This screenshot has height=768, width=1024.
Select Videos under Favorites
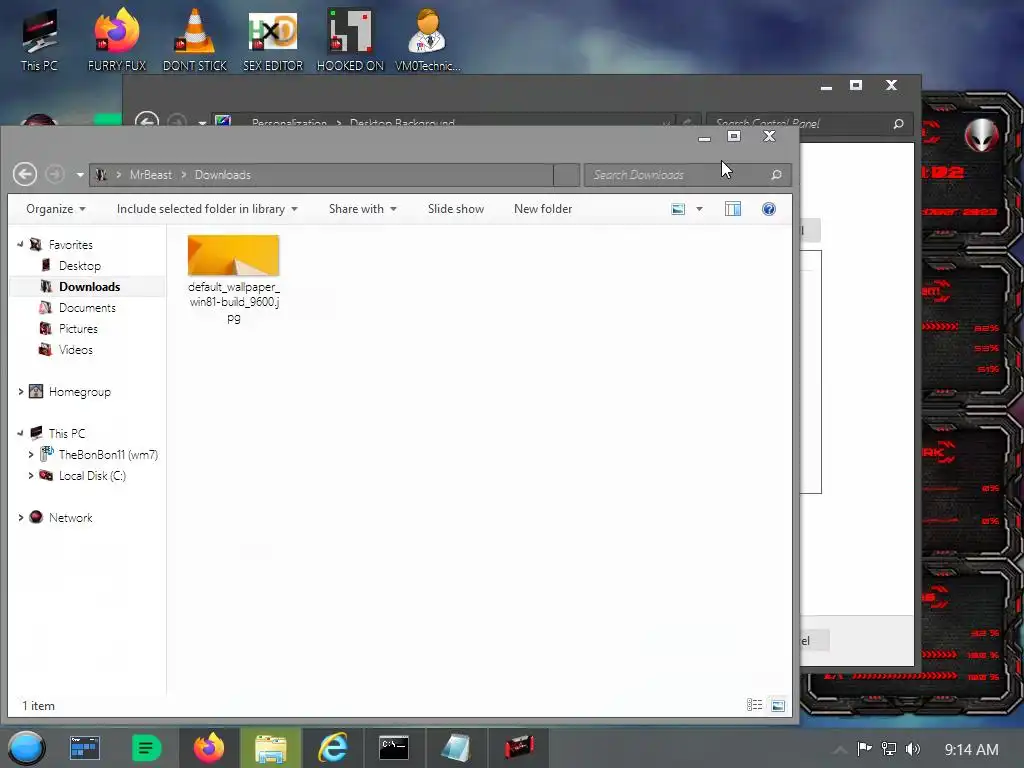click(76, 349)
